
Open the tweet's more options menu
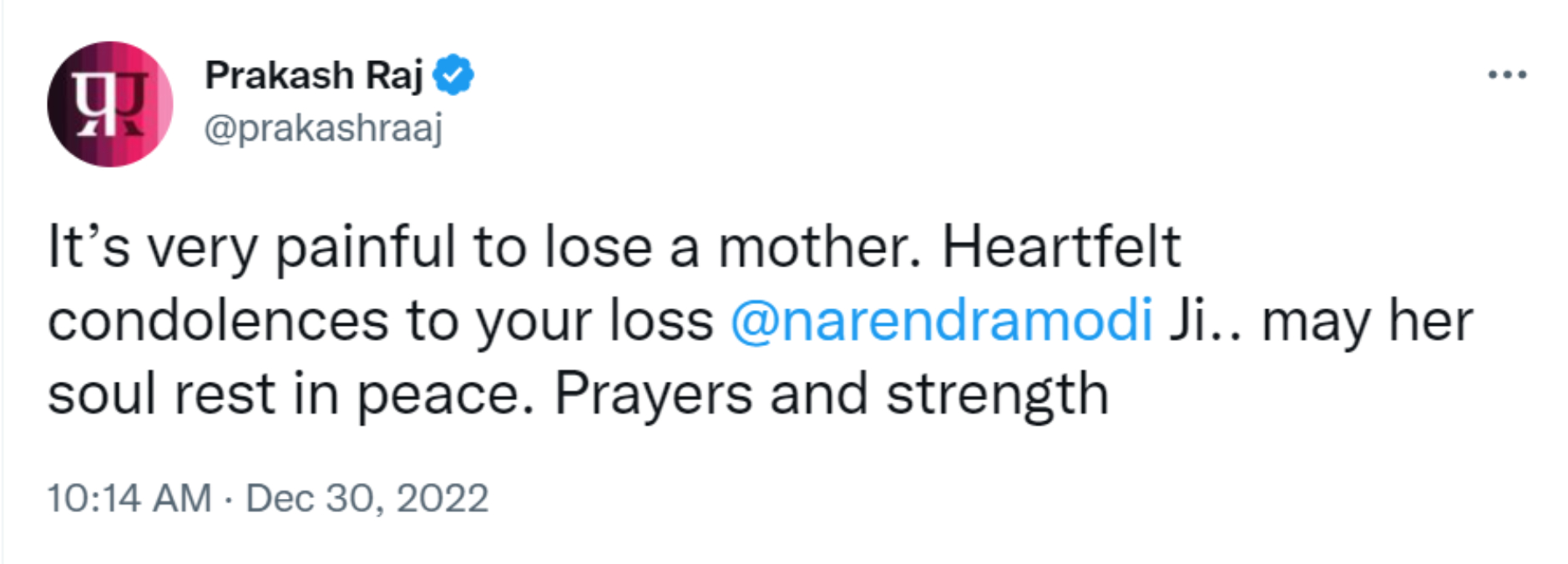(x=1507, y=75)
